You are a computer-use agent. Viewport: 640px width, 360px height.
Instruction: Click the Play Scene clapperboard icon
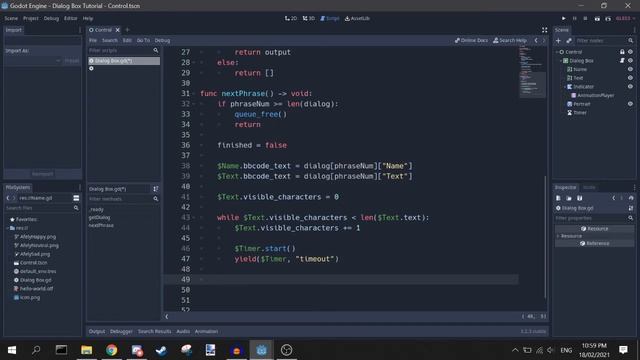tap(597, 18)
